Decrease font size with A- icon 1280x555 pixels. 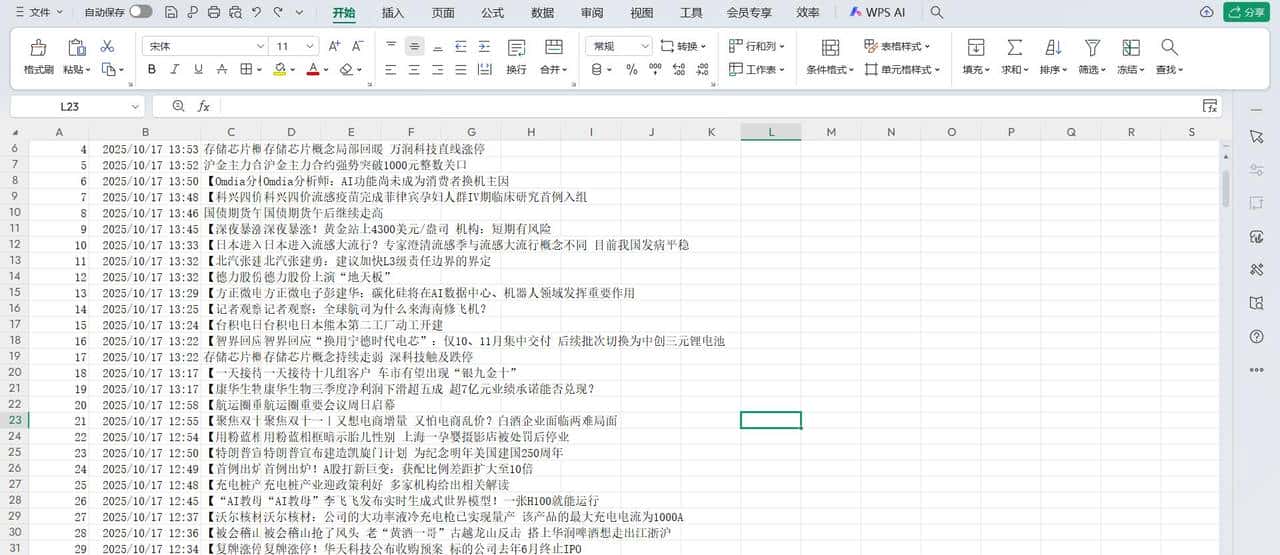359,46
